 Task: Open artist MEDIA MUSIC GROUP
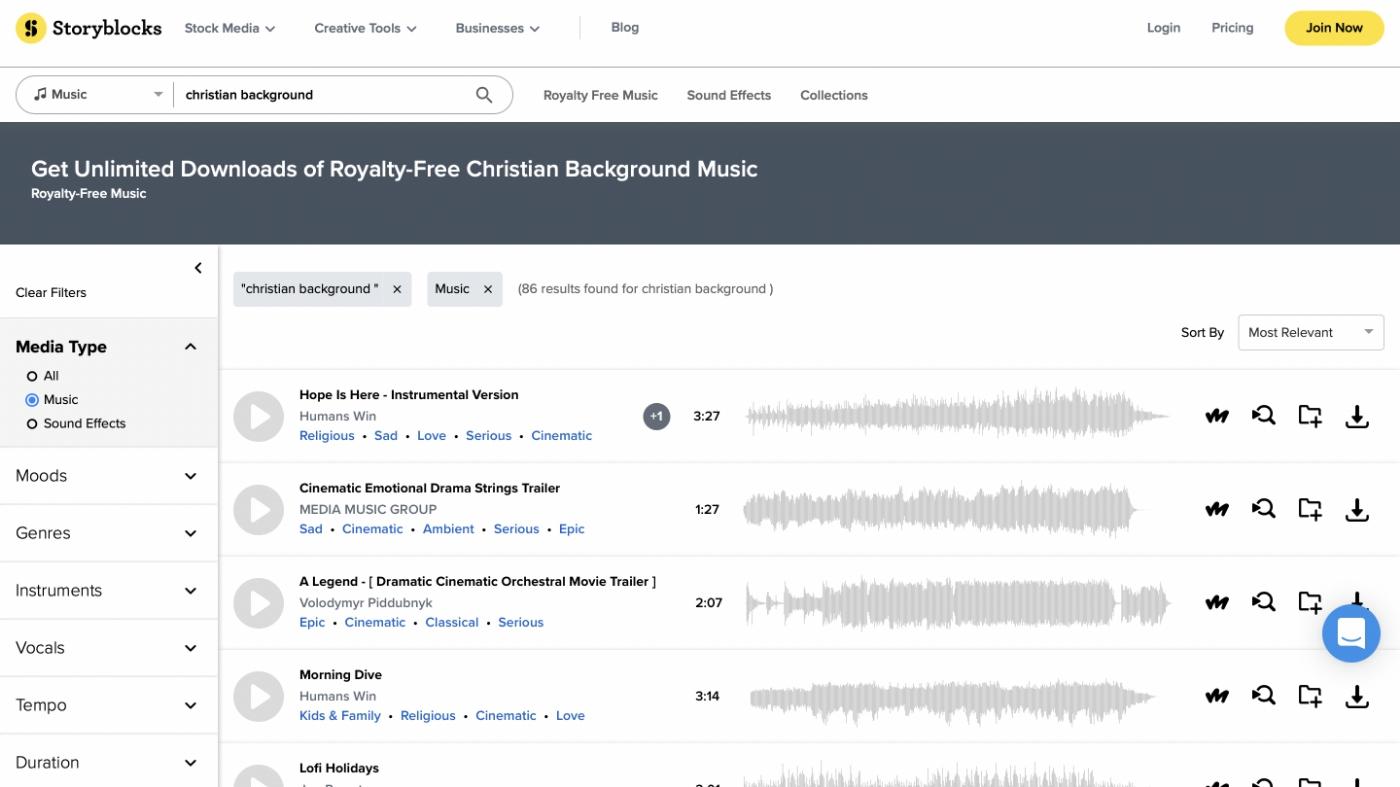pos(368,509)
